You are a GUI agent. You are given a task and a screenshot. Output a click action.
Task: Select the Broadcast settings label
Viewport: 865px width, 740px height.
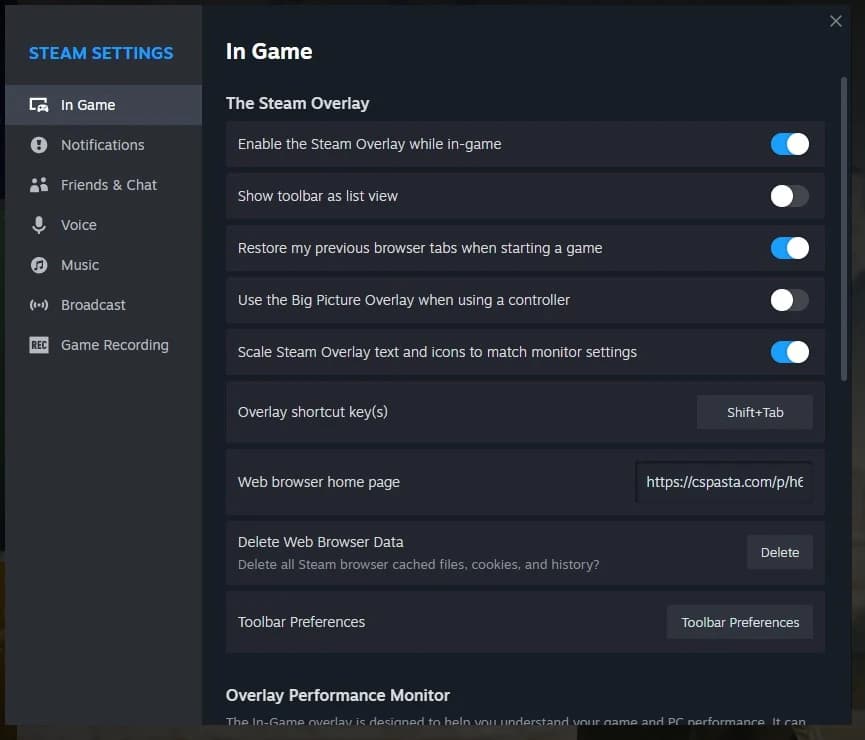(93, 305)
